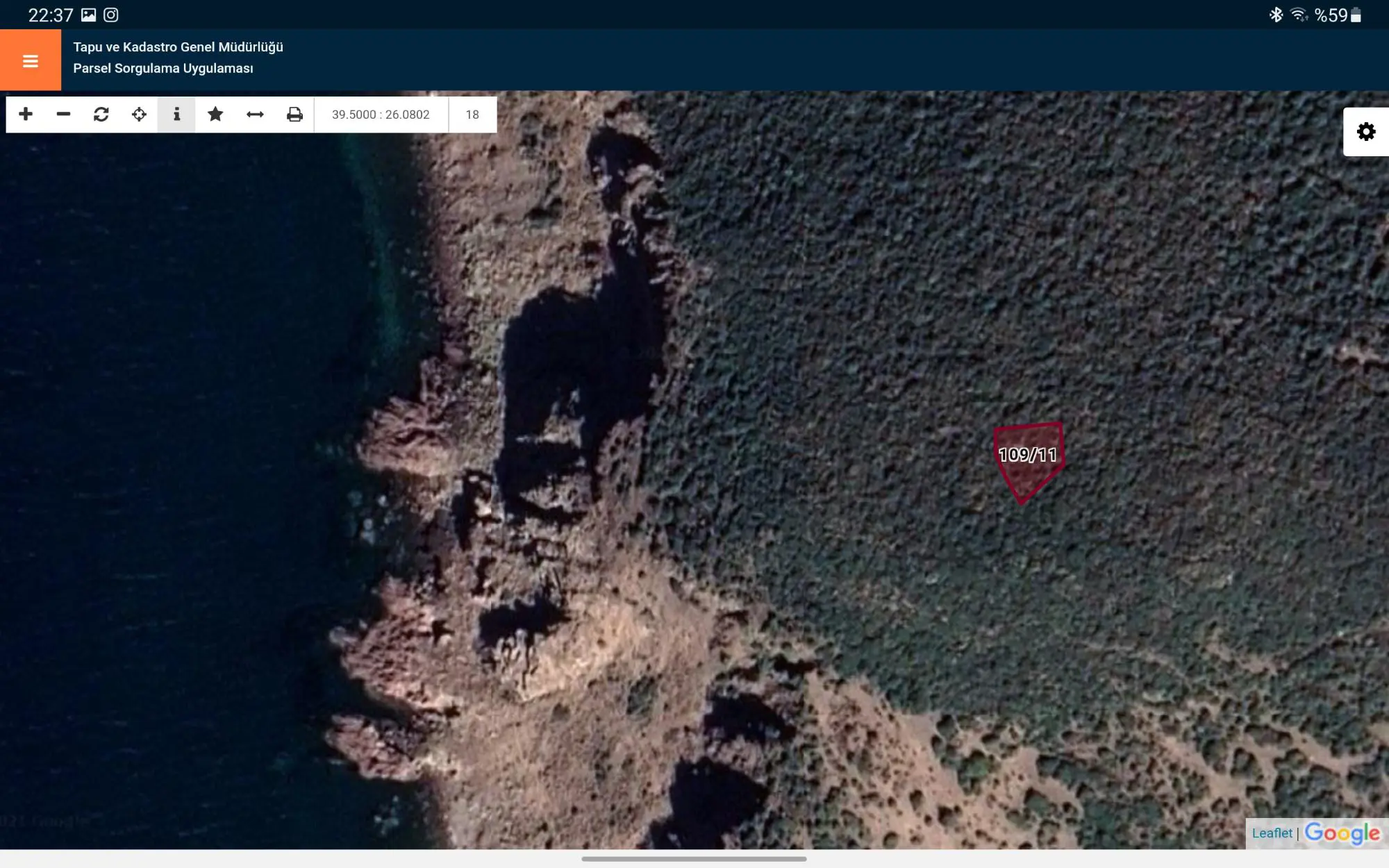Open favorites with the star icon
Viewport: 1389px width, 868px height.
point(215,114)
